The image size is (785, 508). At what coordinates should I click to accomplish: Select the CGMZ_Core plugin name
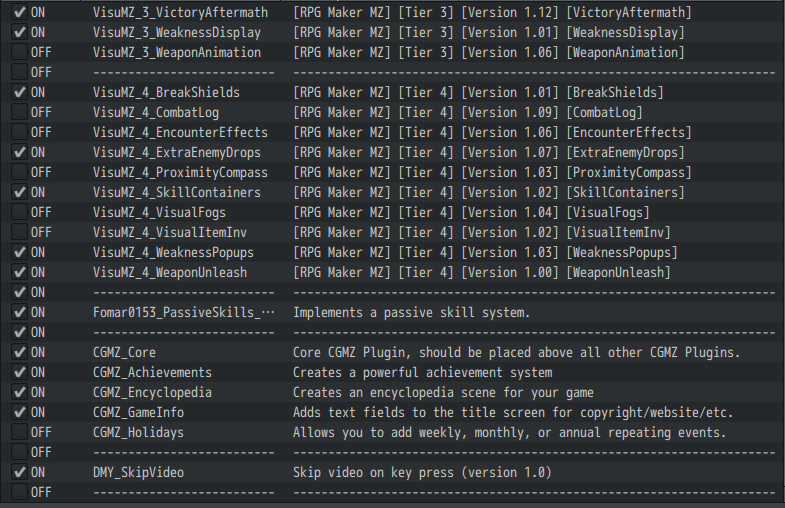coord(124,353)
